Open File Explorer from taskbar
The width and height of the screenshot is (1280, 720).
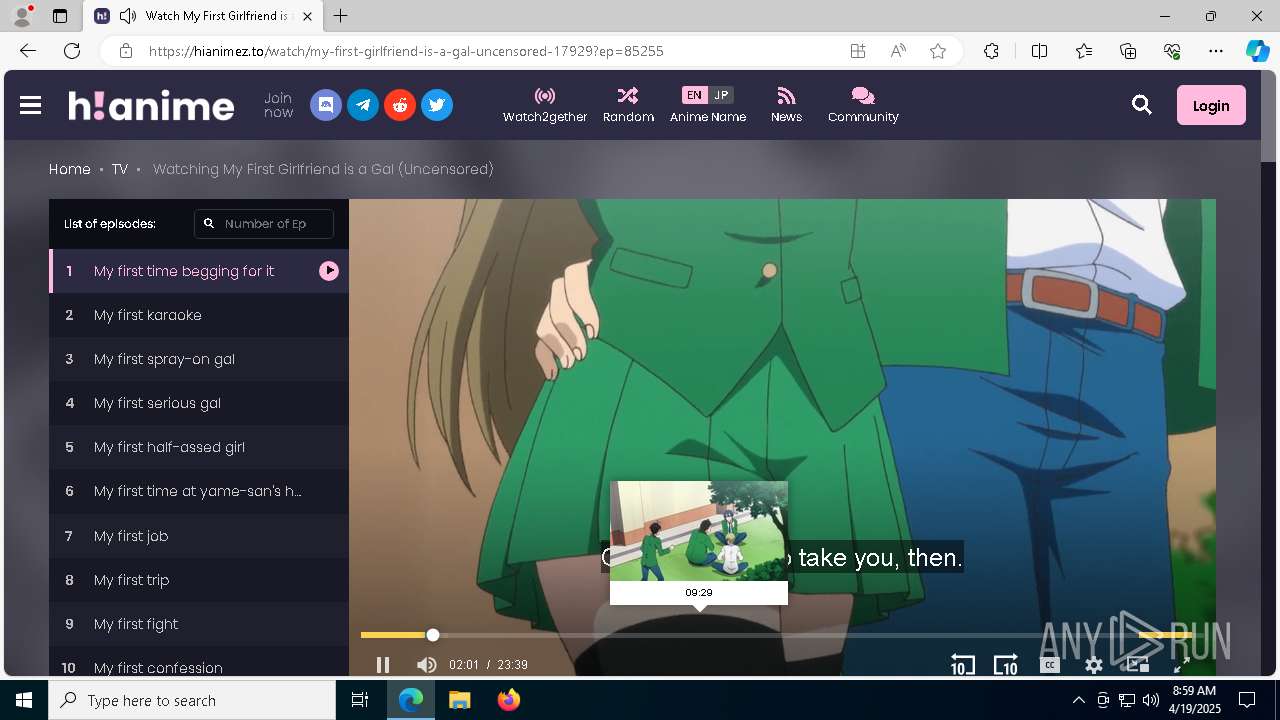click(459, 700)
